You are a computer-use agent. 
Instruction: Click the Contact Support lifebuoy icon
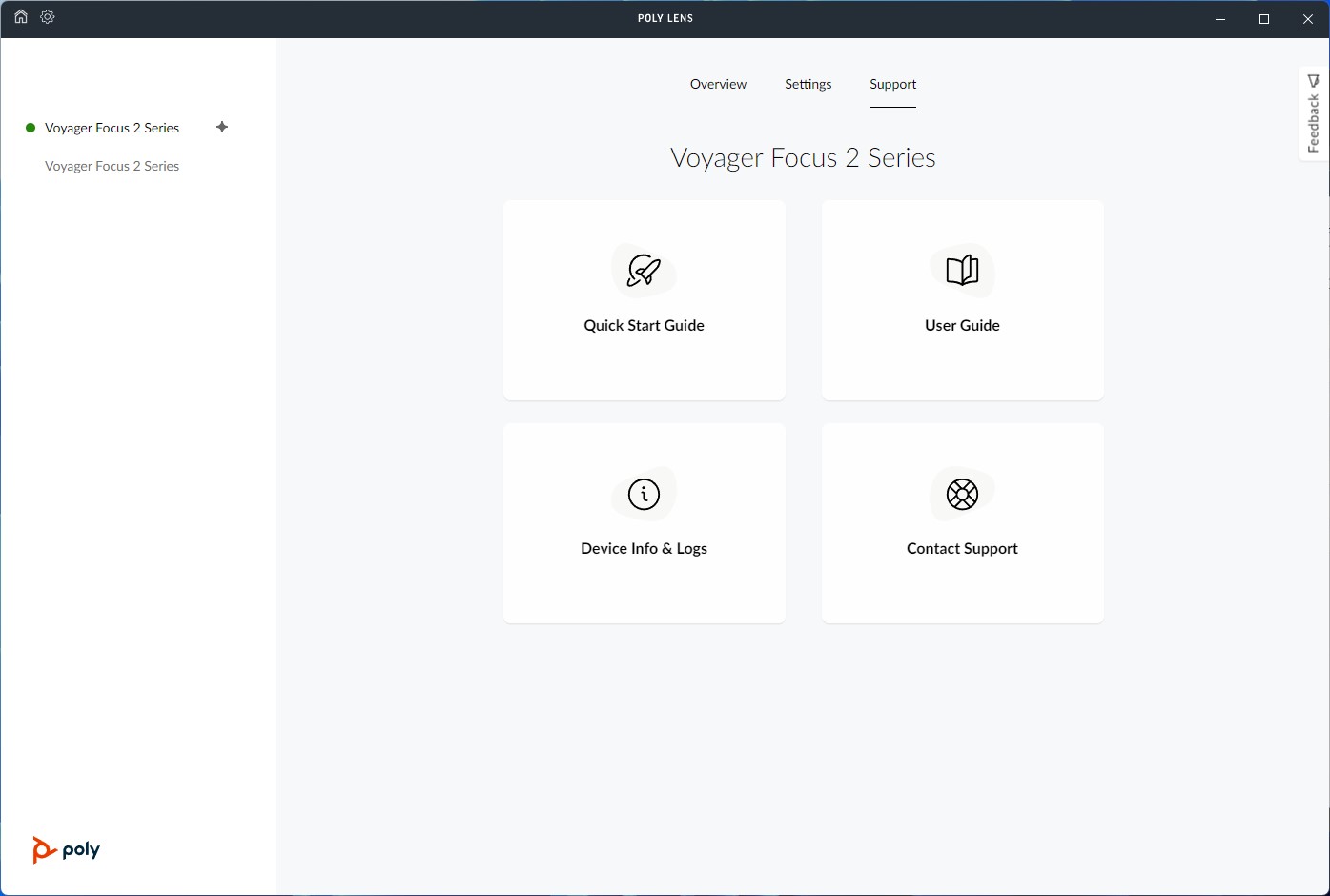tap(963, 494)
